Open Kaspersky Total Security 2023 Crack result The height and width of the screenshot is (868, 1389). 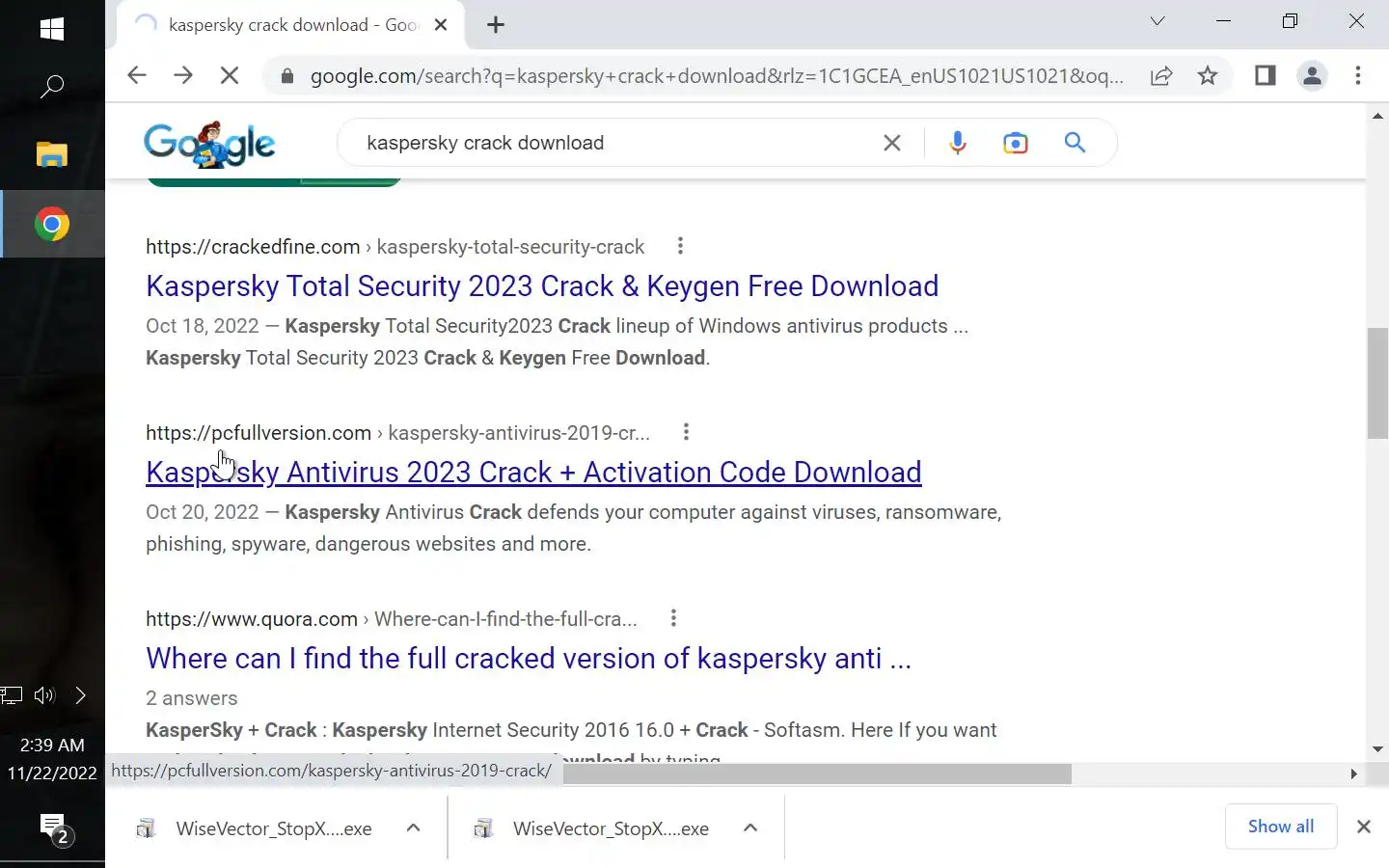(542, 286)
